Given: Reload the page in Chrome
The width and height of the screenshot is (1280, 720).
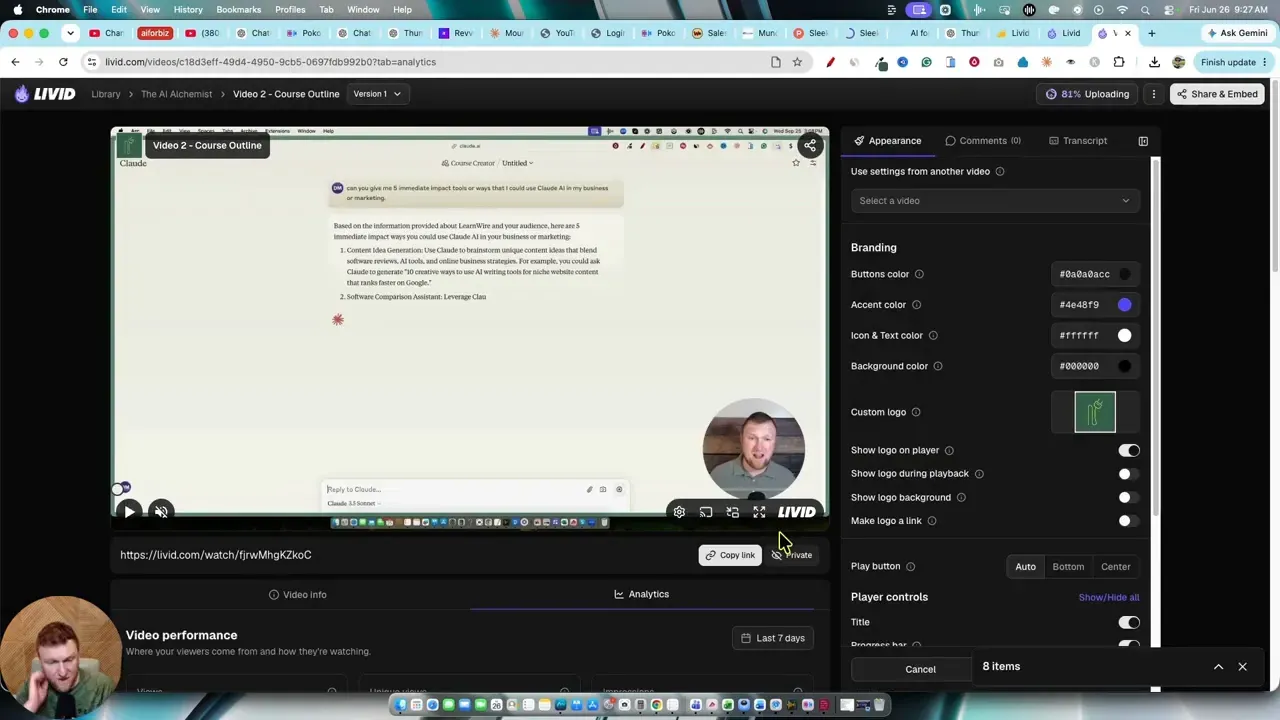Looking at the screenshot, I should tap(63, 62).
